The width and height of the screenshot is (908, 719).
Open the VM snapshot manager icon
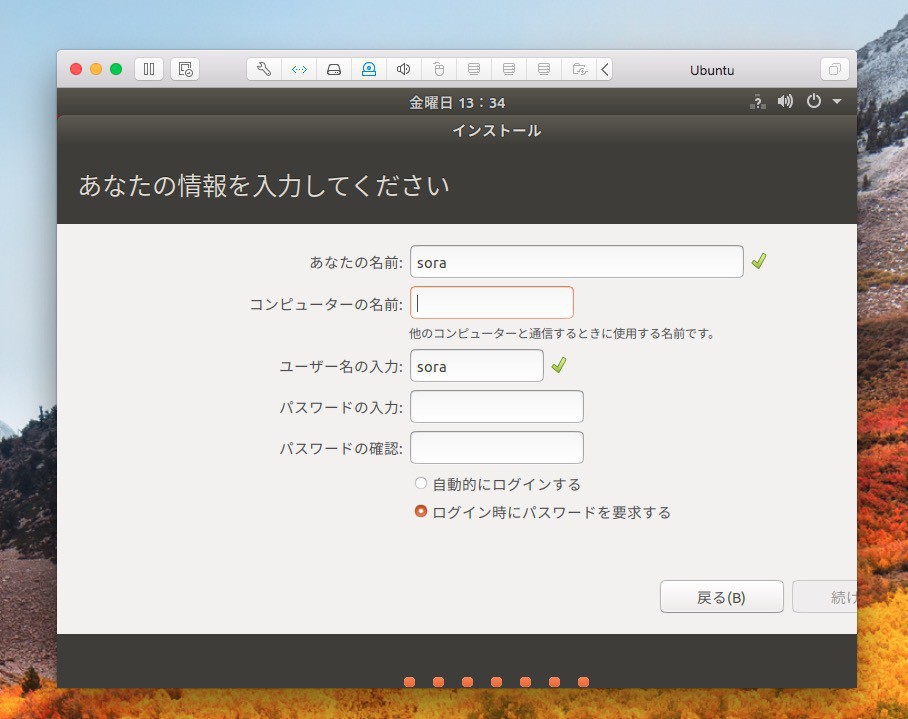point(185,69)
